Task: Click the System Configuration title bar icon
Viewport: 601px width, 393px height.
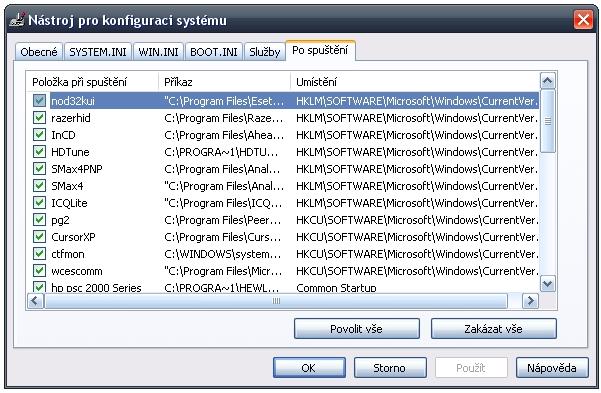Action: click(17, 20)
